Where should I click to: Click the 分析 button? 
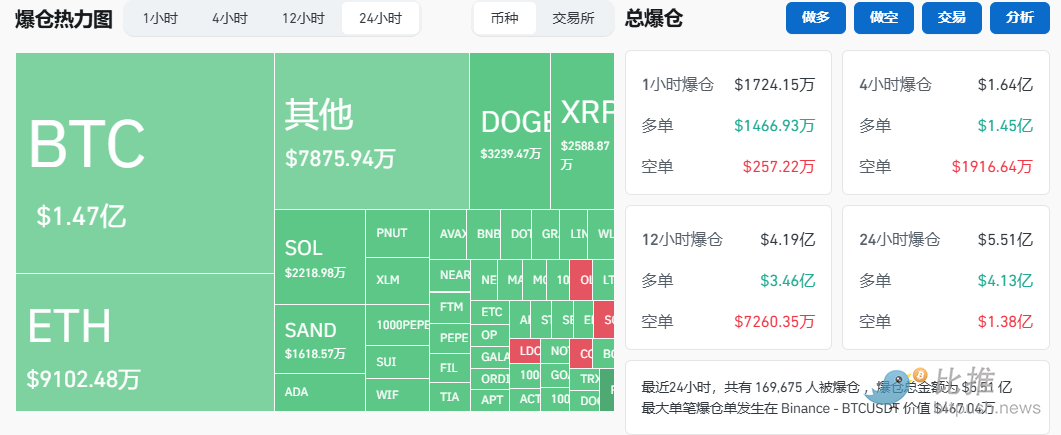(x=1019, y=18)
